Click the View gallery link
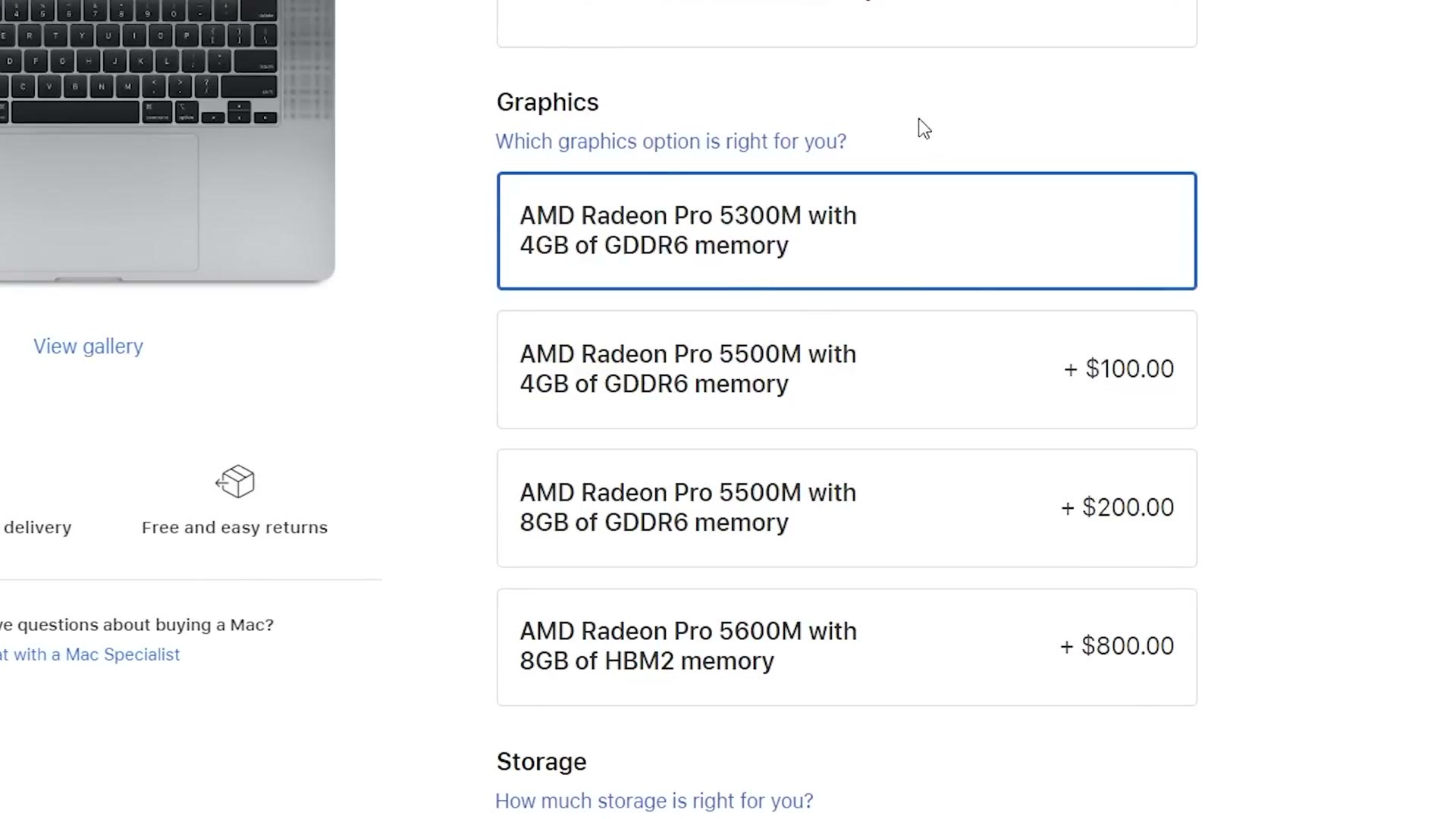The height and width of the screenshot is (819, 1456). pyautogui.click(x=88, y=347)
